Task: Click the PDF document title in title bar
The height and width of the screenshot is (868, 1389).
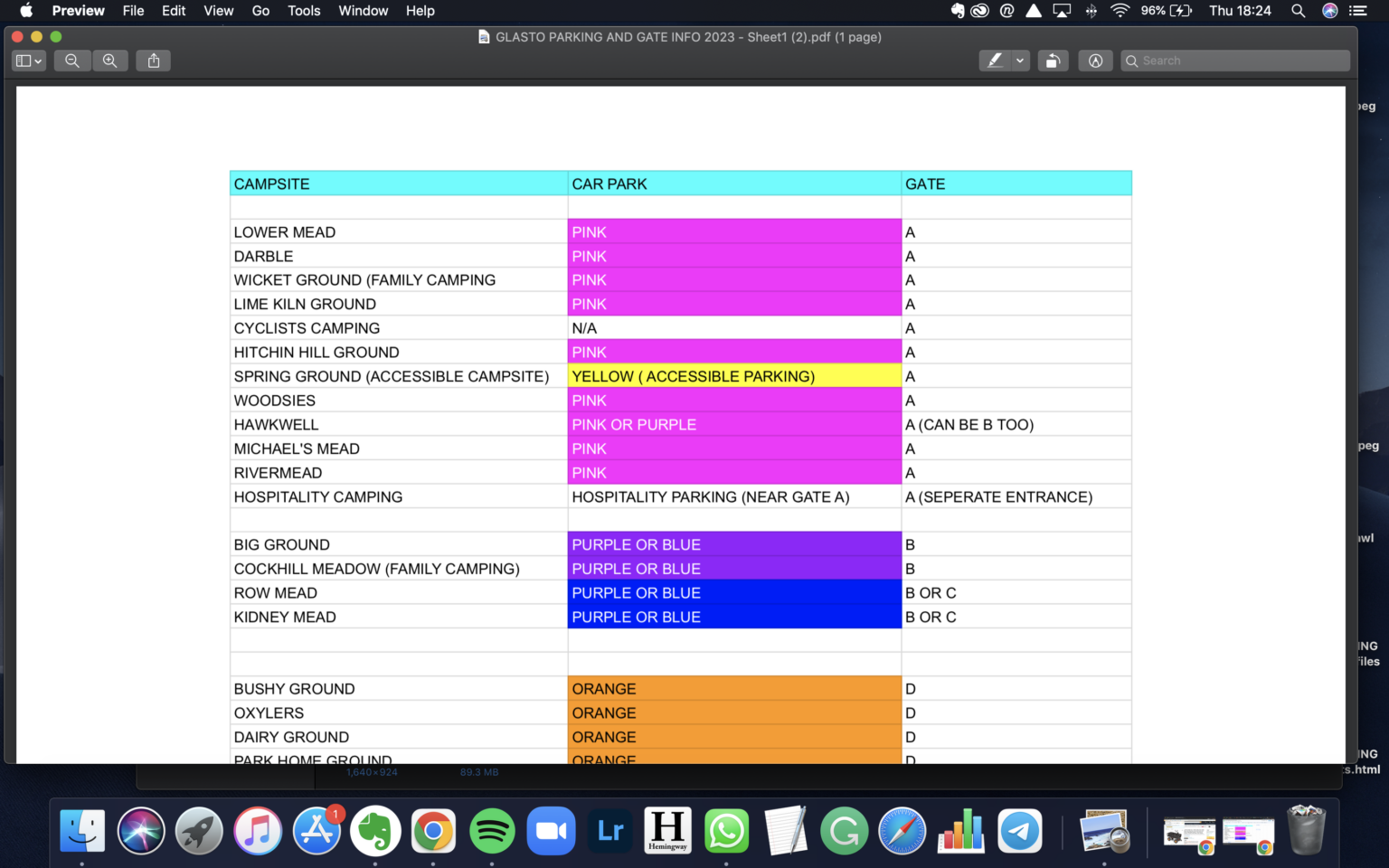Action: pos(687,37)
